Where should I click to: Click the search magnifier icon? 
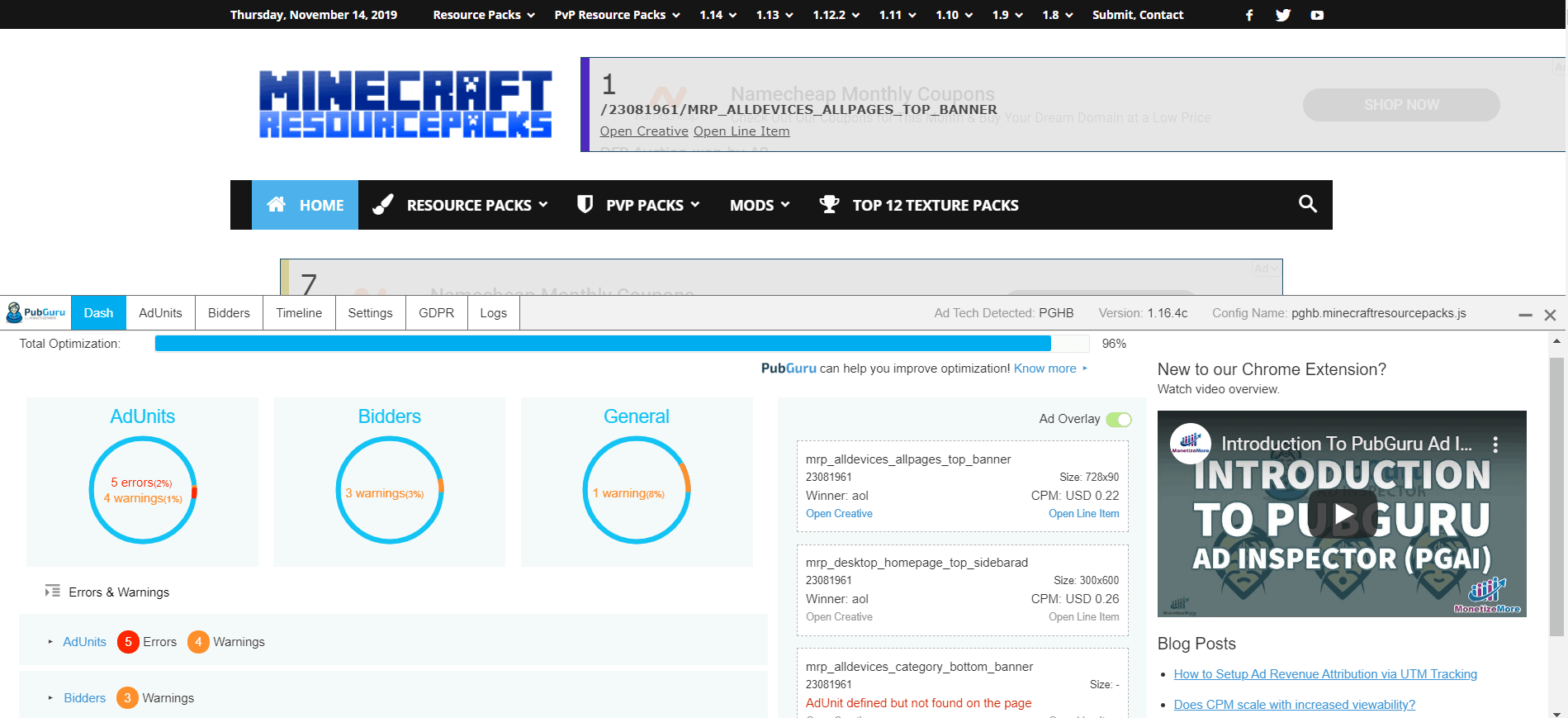1307,204
